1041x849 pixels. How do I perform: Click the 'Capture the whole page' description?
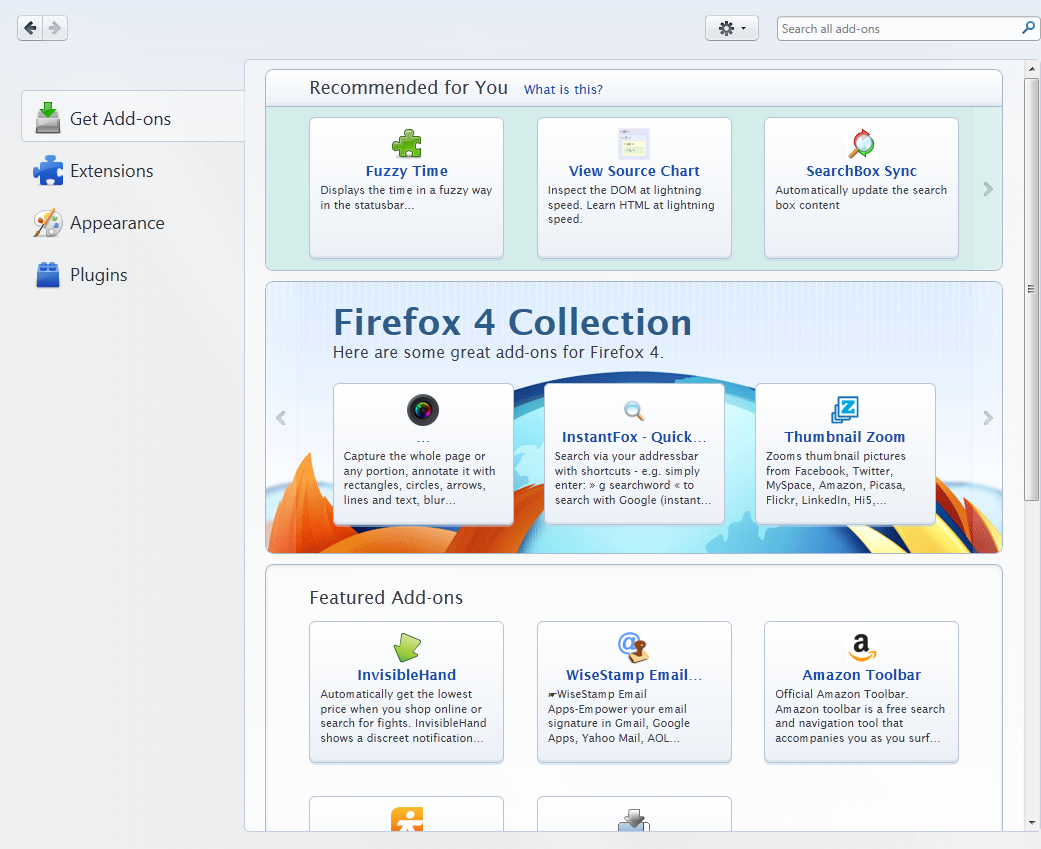pos(420,478)
